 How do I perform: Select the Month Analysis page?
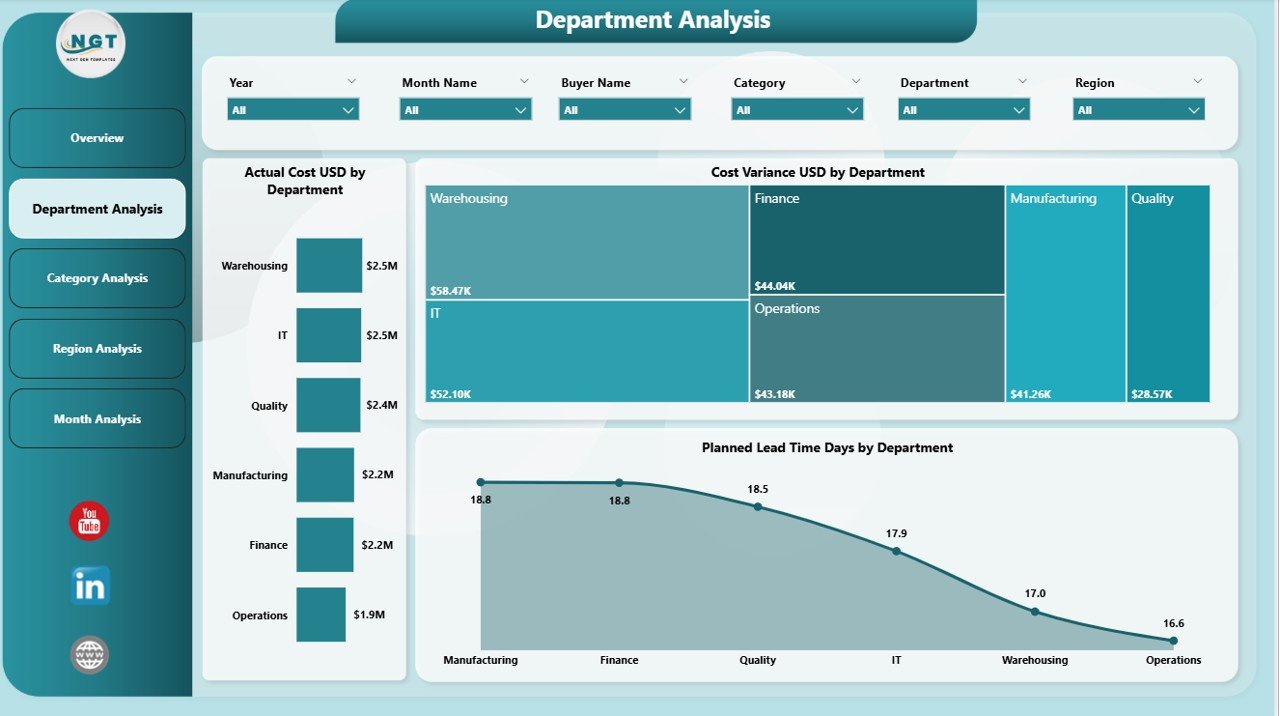pos(96,418)
